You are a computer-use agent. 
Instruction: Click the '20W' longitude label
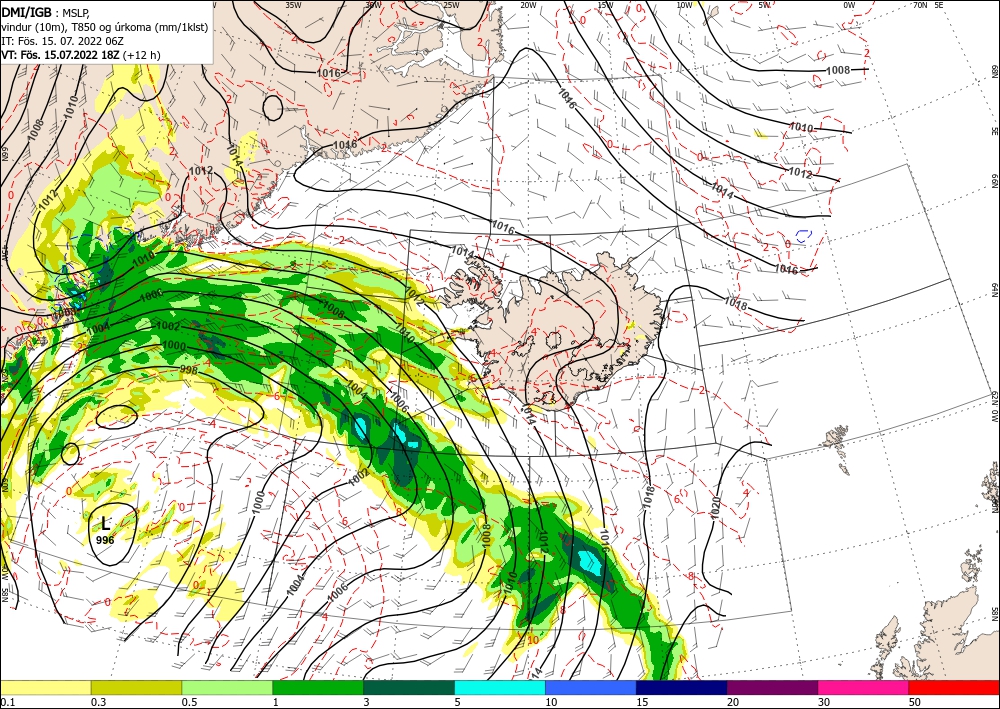tap(528, 5)
